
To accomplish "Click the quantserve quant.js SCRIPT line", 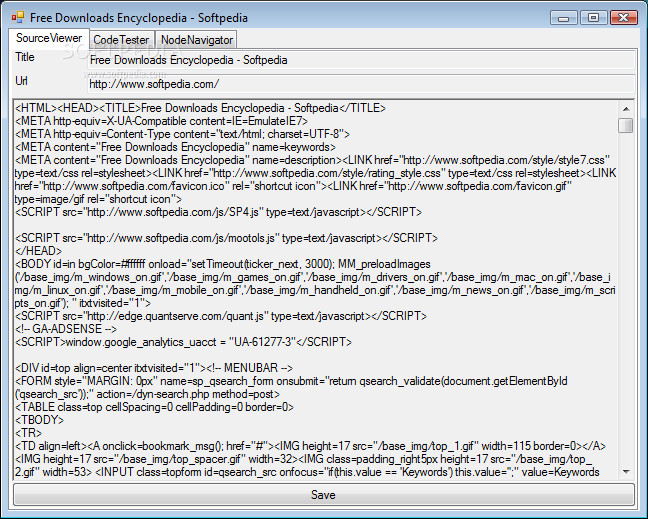I will (221, 316).
